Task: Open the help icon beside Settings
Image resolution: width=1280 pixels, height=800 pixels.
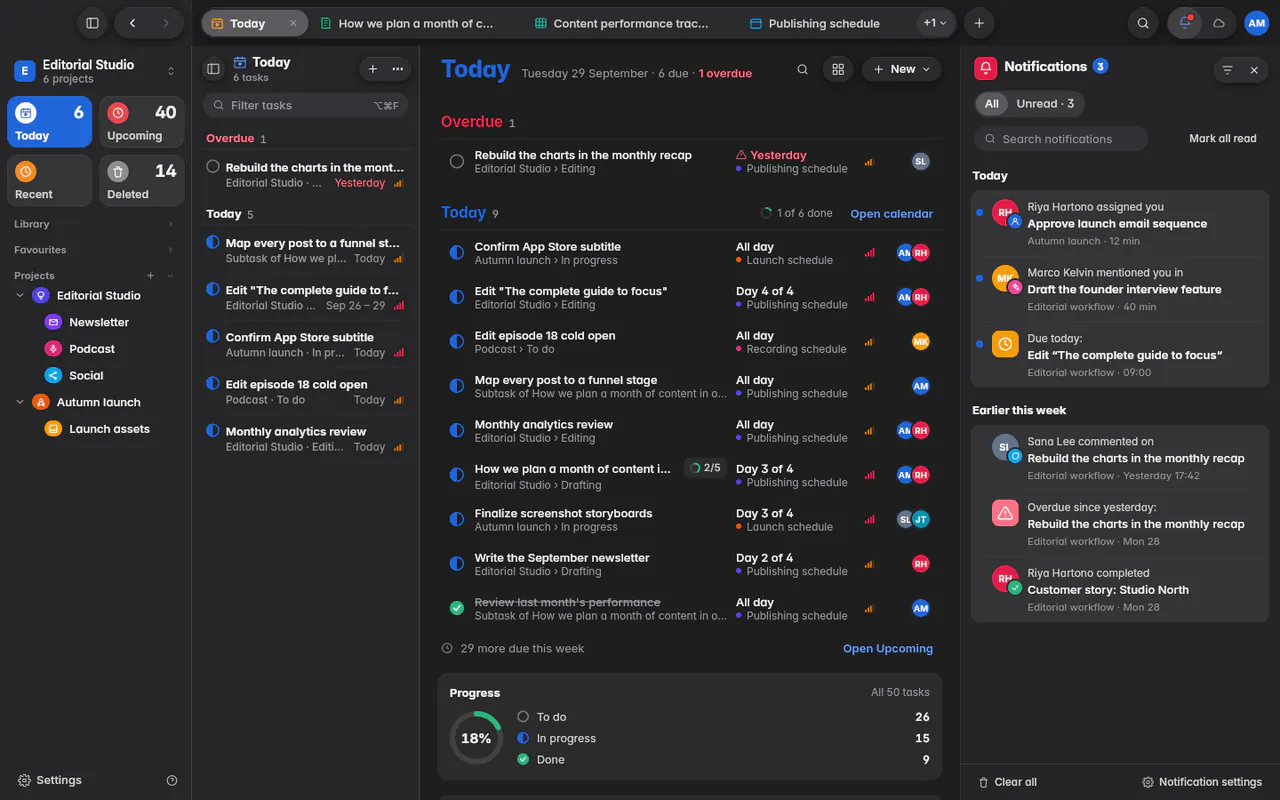Action: coord(172,780)
